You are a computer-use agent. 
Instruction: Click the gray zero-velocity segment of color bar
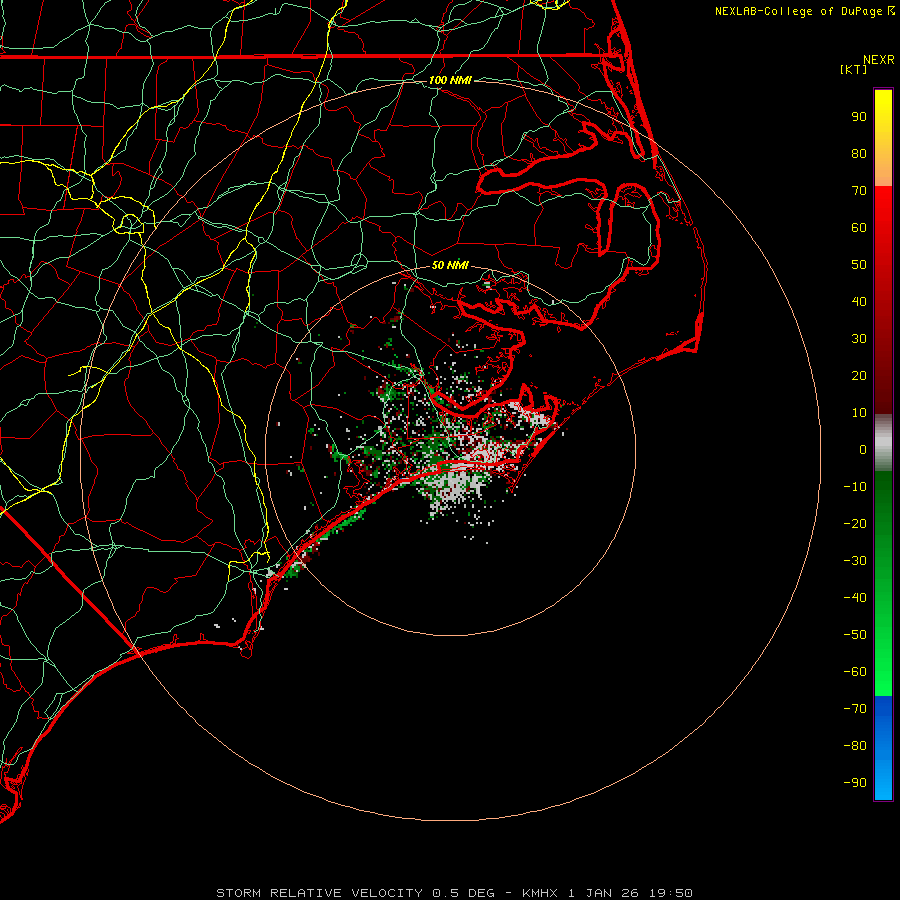click(883, 443)
